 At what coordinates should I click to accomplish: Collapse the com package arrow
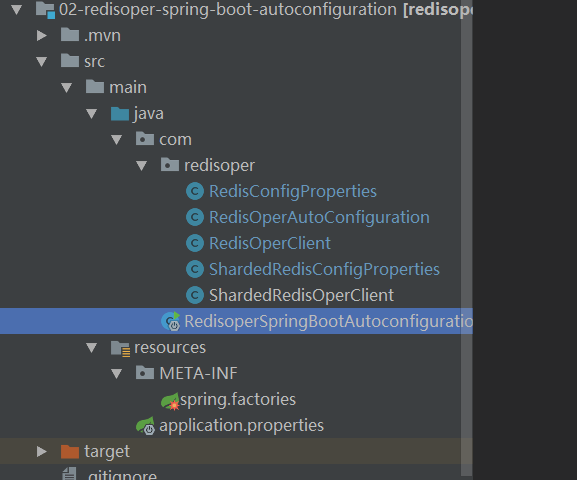coord(117,140)
